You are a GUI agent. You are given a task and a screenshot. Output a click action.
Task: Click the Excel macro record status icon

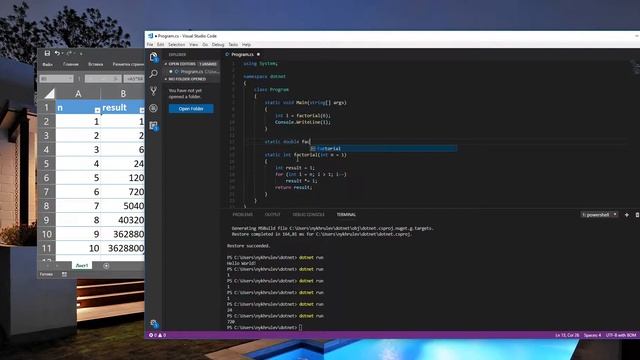tap(64, 274)
